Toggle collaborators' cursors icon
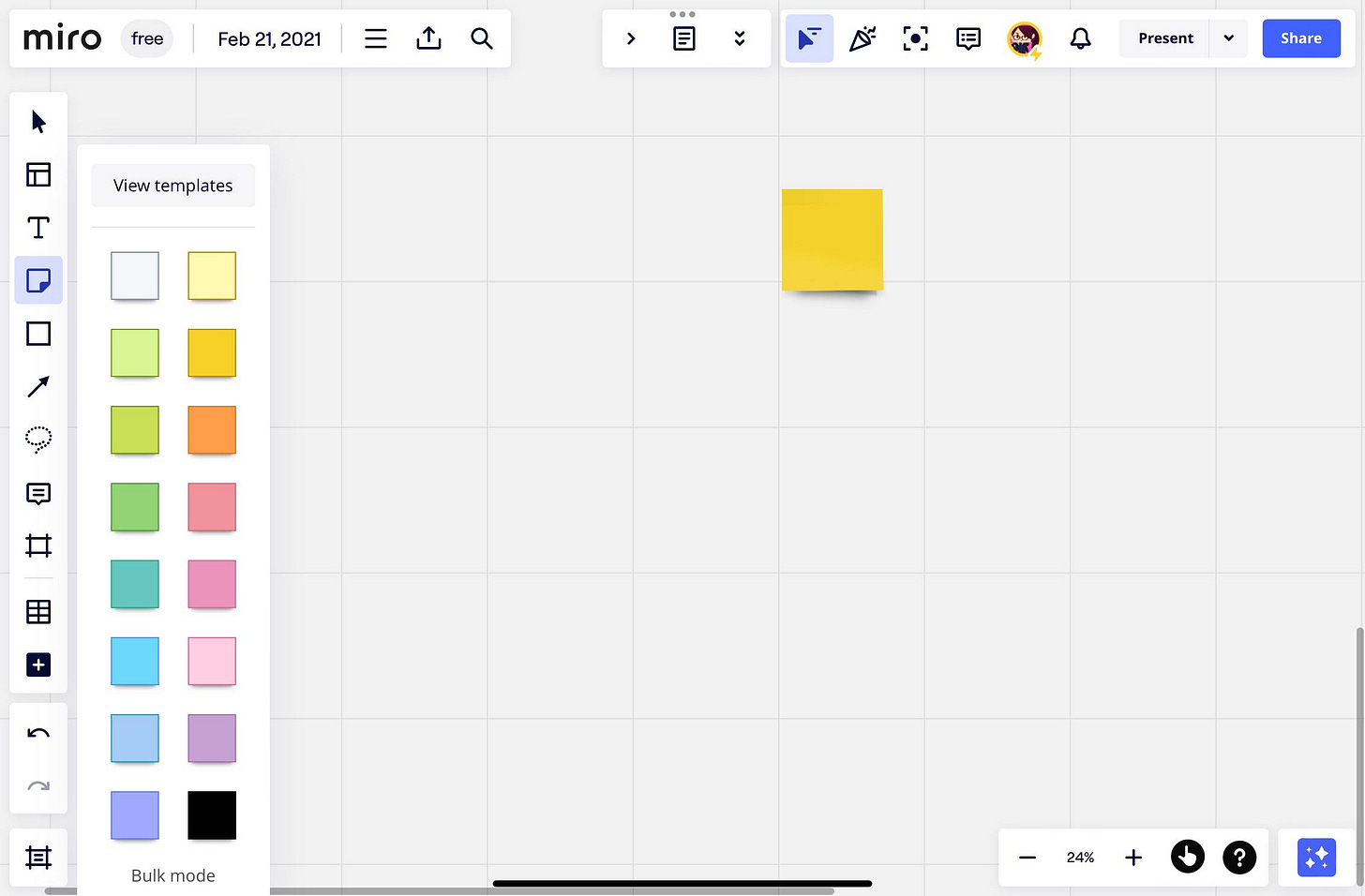1365x896 pixels. [809, 38]
